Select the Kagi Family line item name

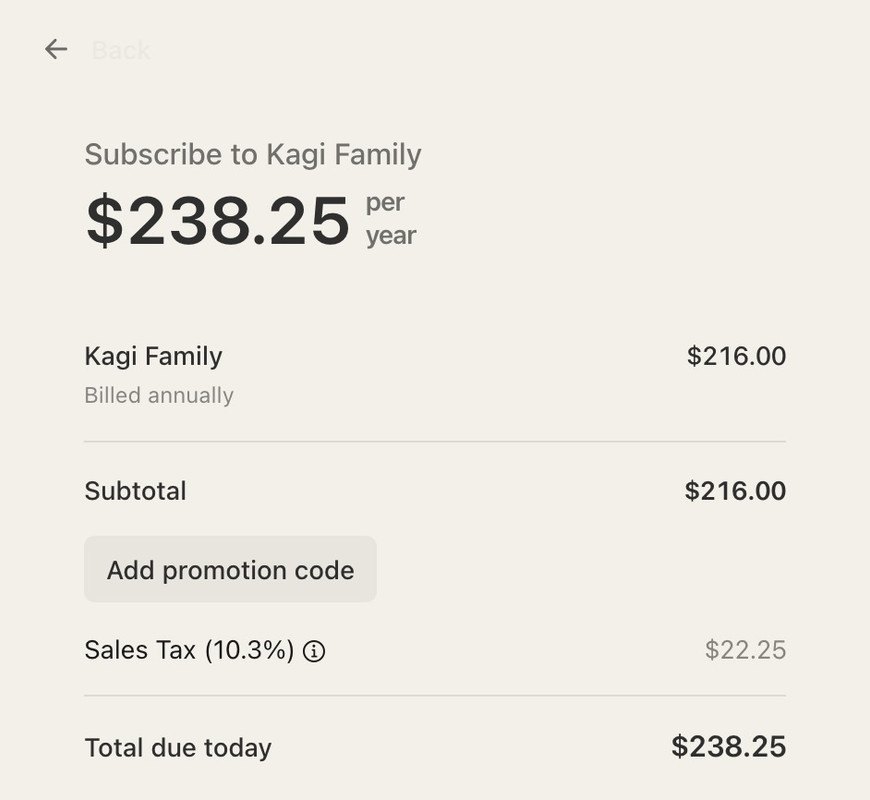[154, 357]
